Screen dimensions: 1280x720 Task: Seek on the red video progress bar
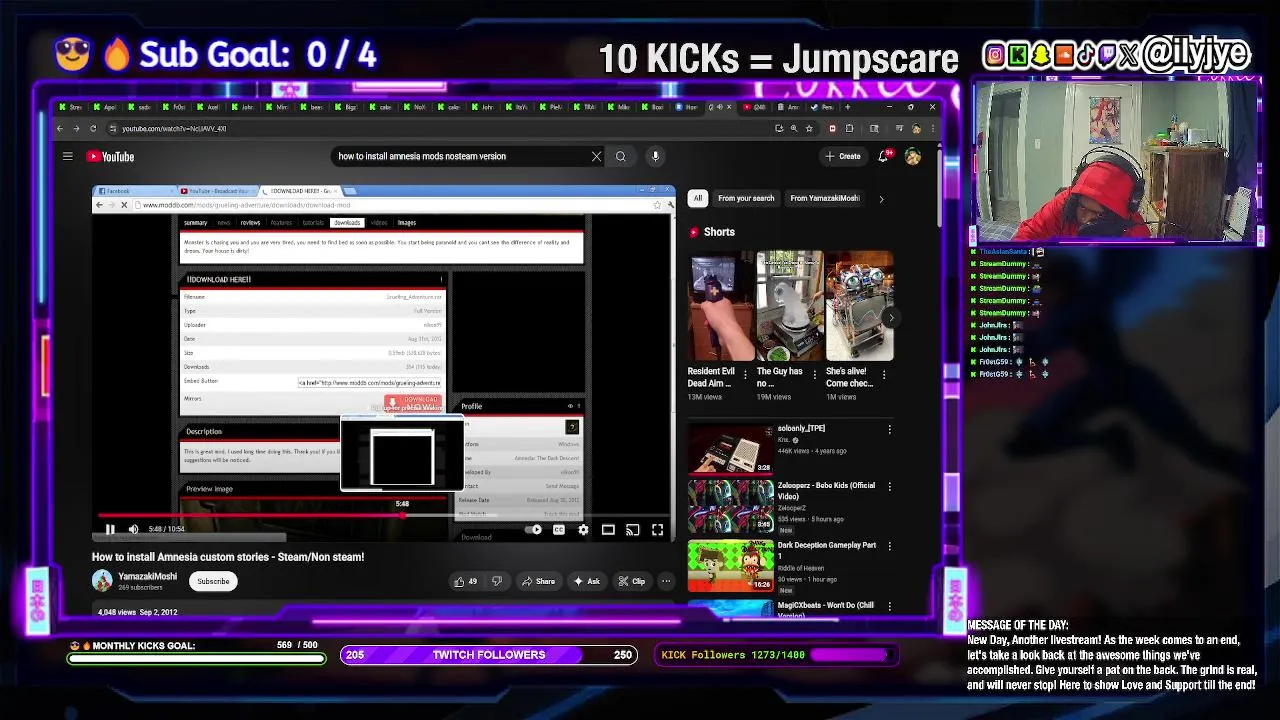click(x=384, y=516)
